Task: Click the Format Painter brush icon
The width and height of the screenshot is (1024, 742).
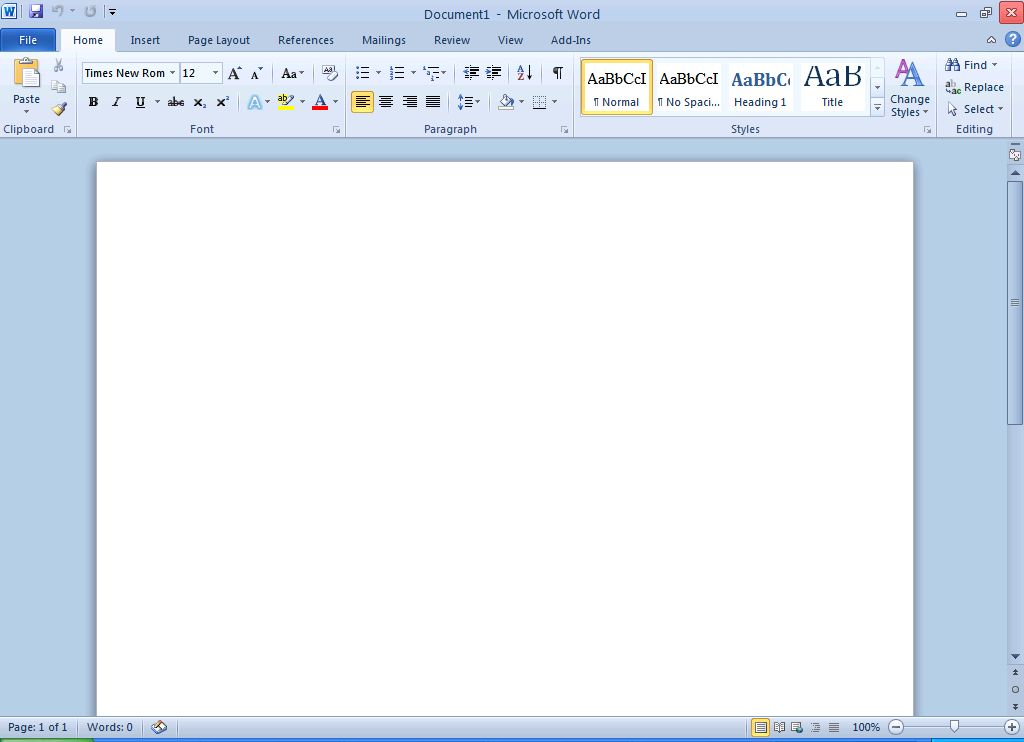Action: click(59, 109)
